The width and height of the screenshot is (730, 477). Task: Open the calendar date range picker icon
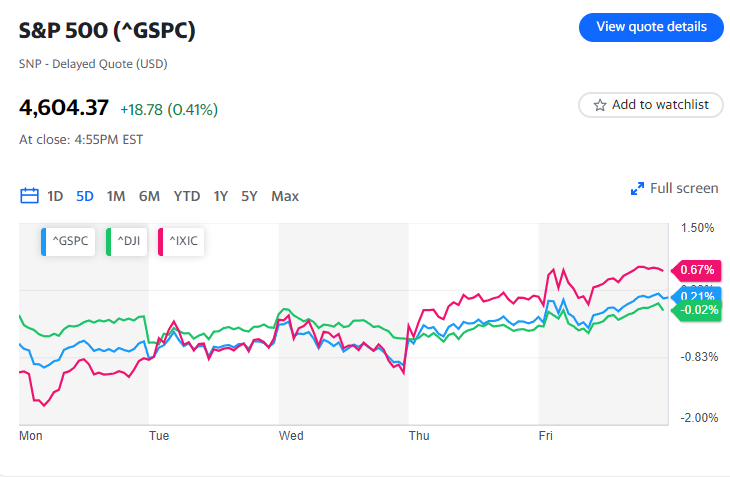(x=29, y=196)
